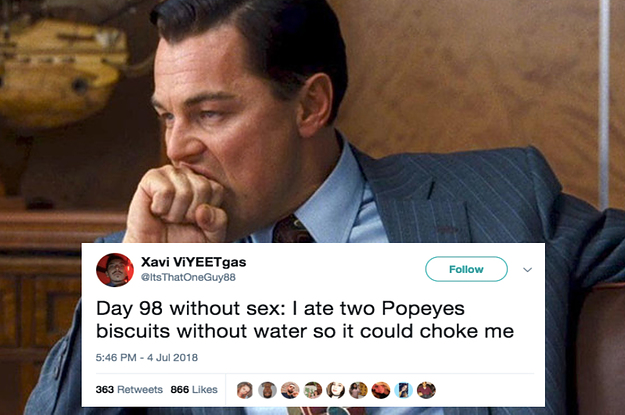Open the sixth liker avatar
This screenshot has height=415, width=625.
point(358,390)
